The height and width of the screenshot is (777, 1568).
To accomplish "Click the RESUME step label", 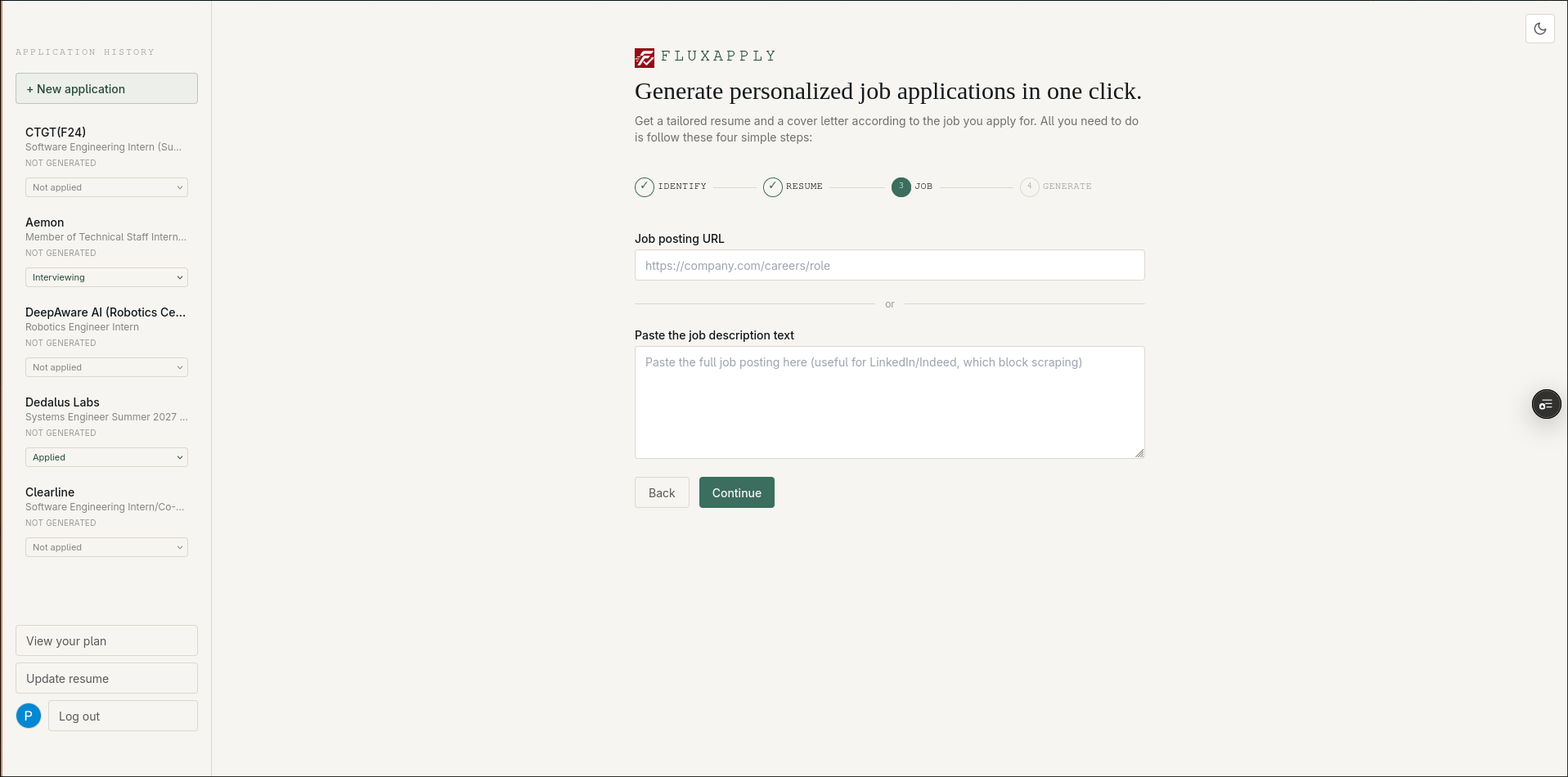I will [804, 186].
